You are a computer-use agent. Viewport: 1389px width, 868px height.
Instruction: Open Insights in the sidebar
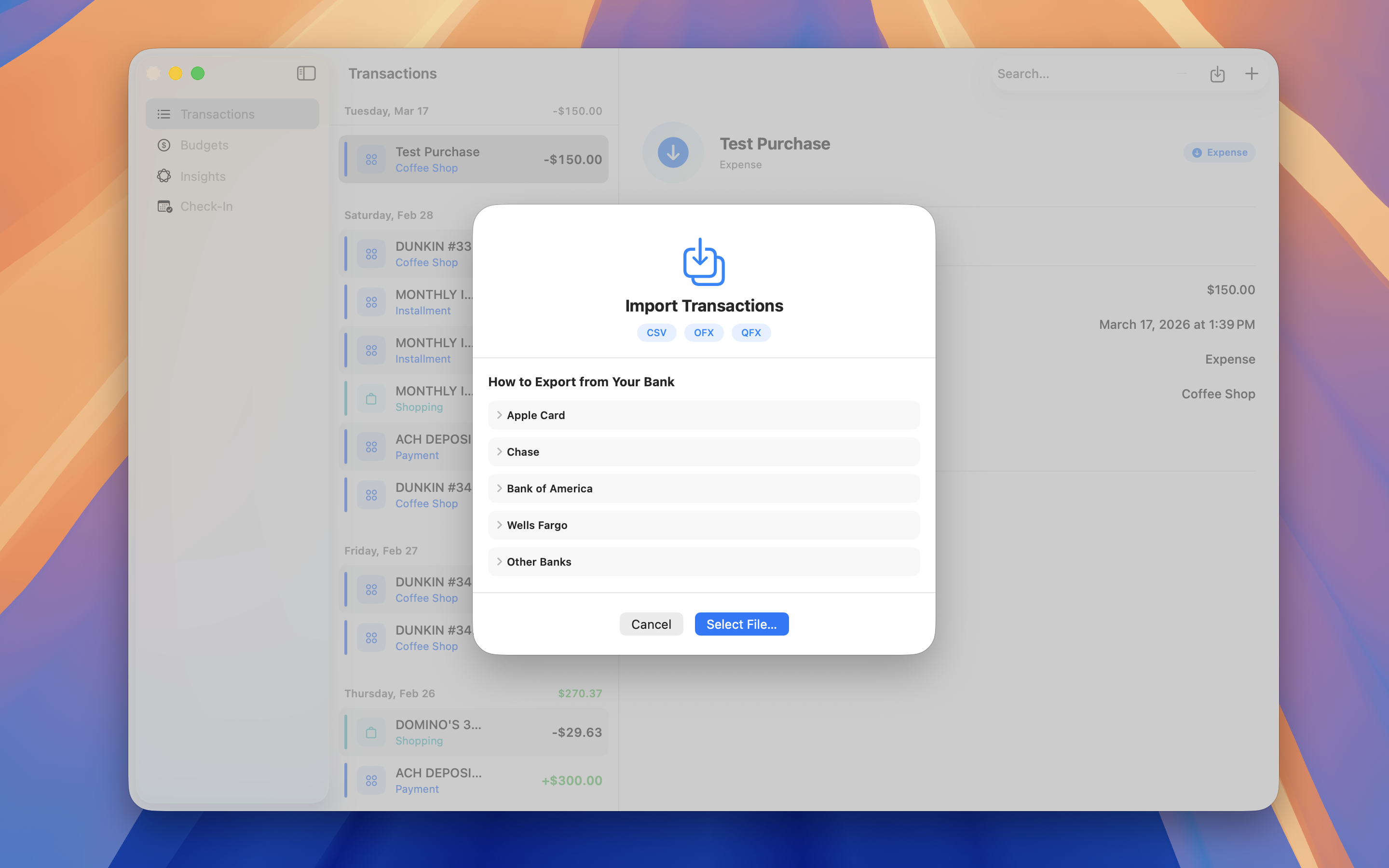click(x=232, y=176)
